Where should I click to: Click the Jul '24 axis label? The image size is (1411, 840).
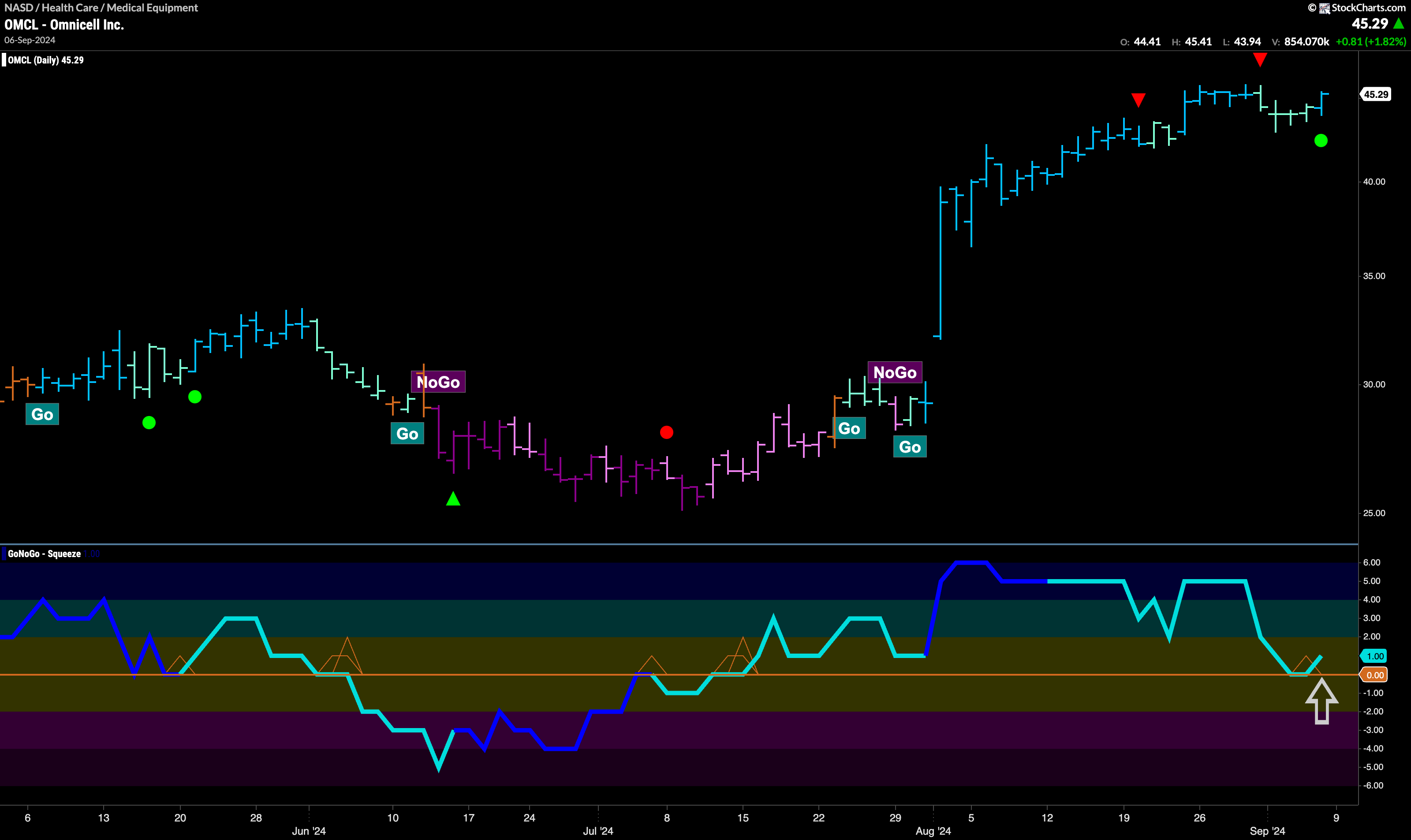[598, 831]
